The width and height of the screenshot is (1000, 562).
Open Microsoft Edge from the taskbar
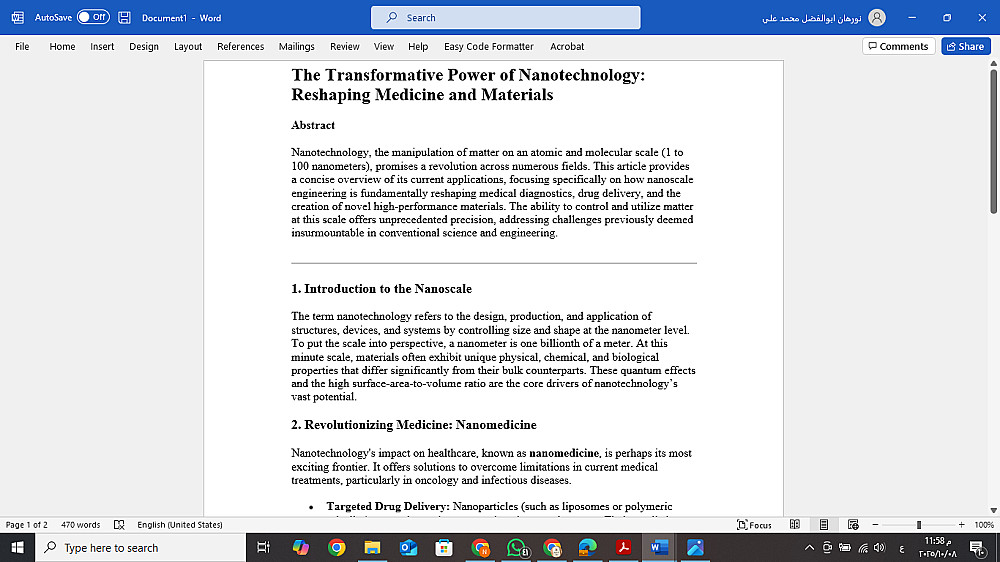(587, 547)
